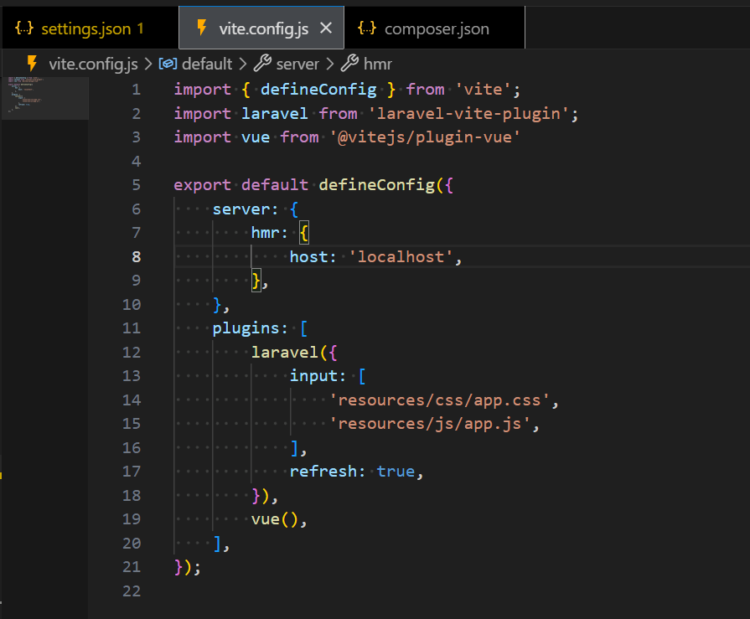Click the problem count badge on settings.json tab
Viewport: 750px width, 619px height.
[141, 29]
